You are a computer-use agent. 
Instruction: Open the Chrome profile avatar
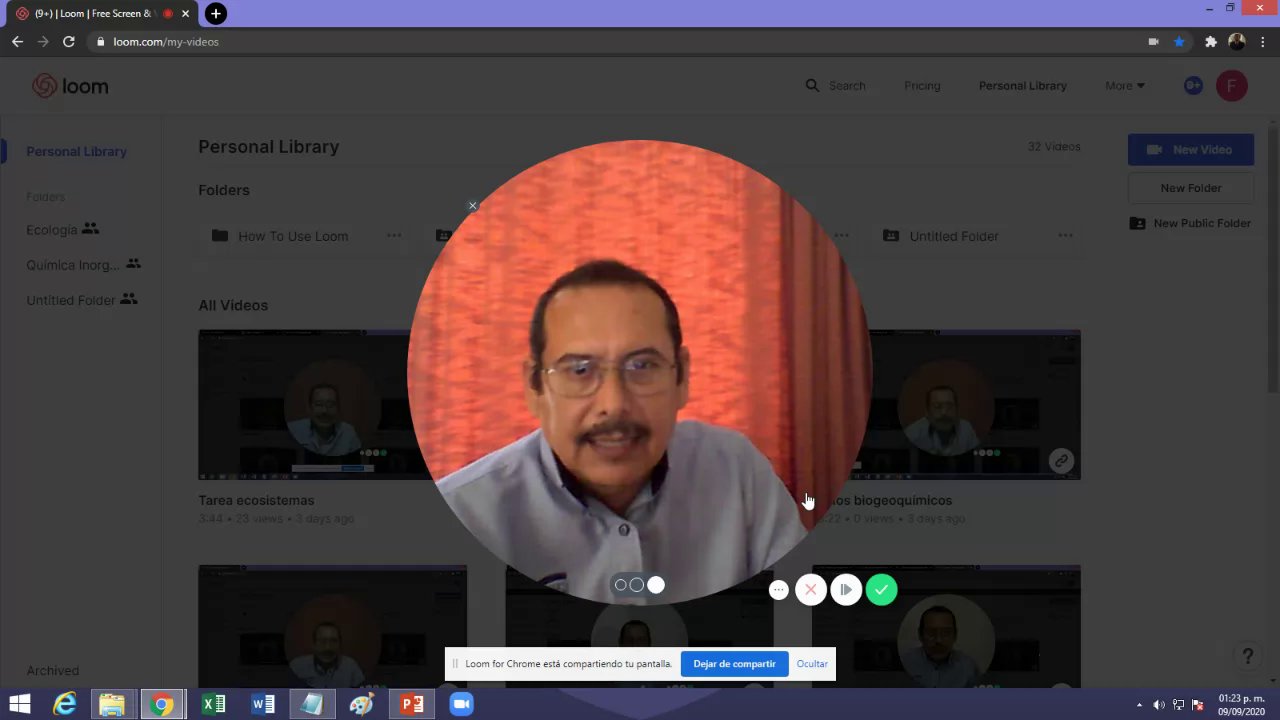click(1237, 42)
